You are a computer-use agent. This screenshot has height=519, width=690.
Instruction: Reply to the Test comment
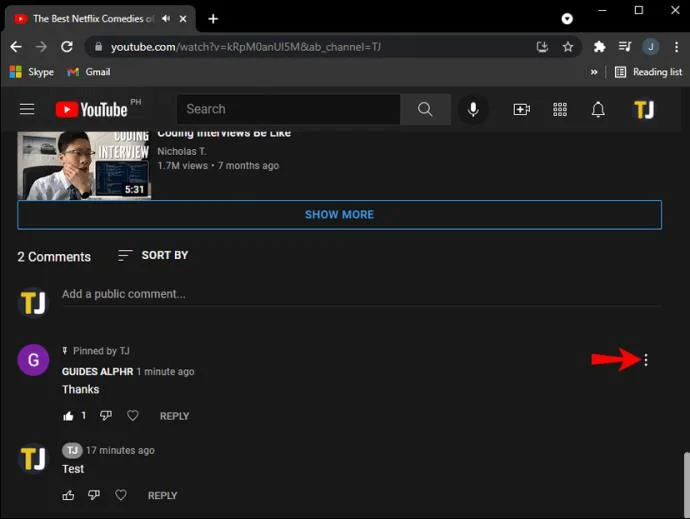pyautogui.click(x=162, y=496)
